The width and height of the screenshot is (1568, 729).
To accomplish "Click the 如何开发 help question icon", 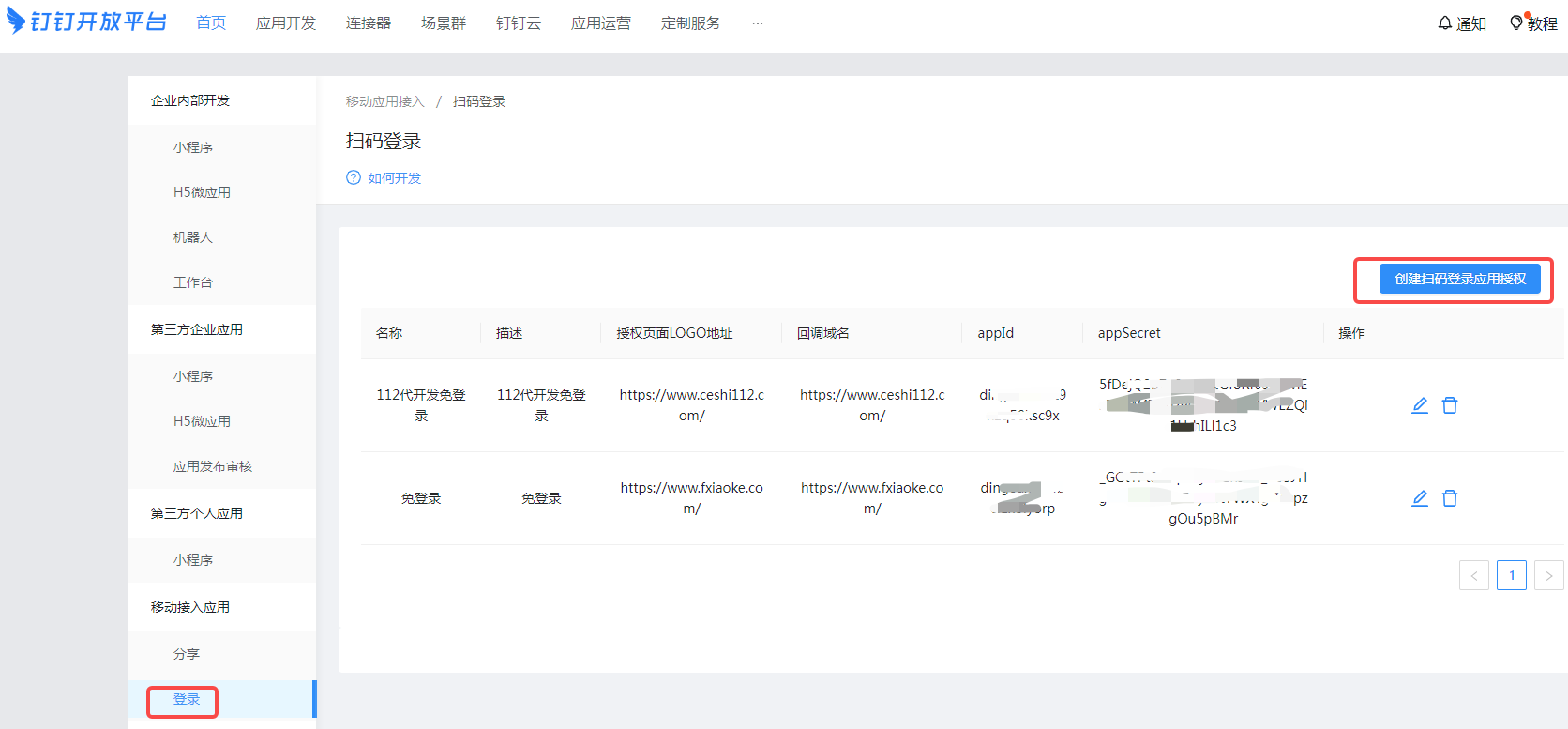I will tap(354, 178).
